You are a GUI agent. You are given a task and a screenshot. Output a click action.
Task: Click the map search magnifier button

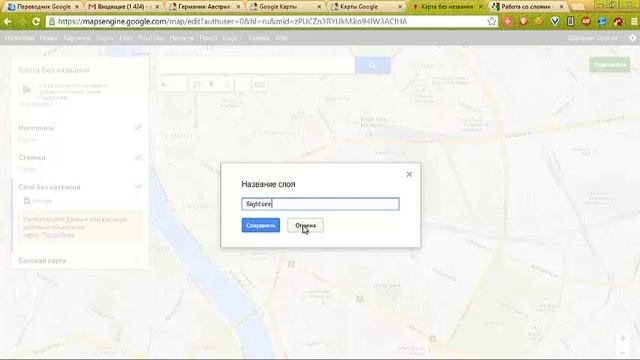pyautogui.click(x=373, y=65)
